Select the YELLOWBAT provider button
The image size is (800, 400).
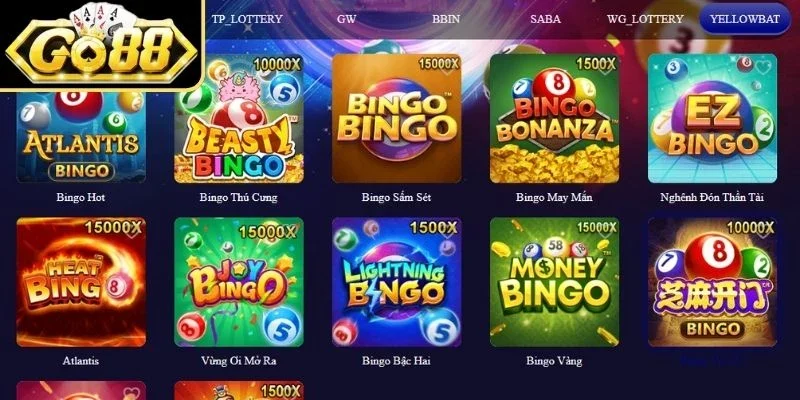tap(744, 19)
